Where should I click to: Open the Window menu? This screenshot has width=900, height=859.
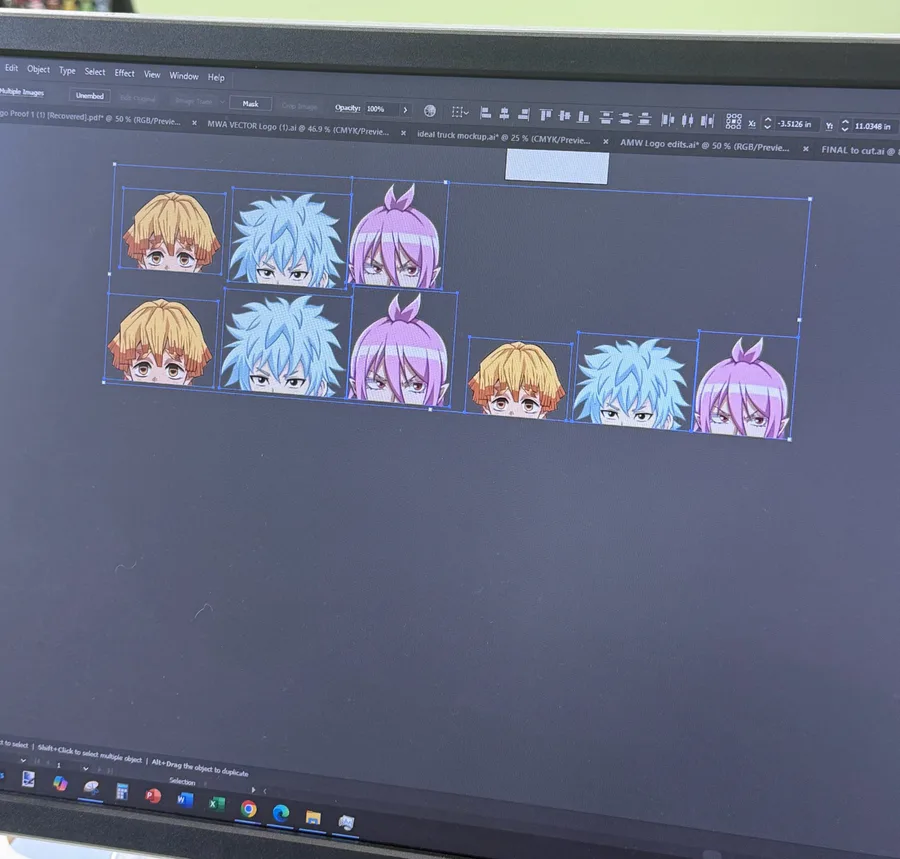(184, 76)
